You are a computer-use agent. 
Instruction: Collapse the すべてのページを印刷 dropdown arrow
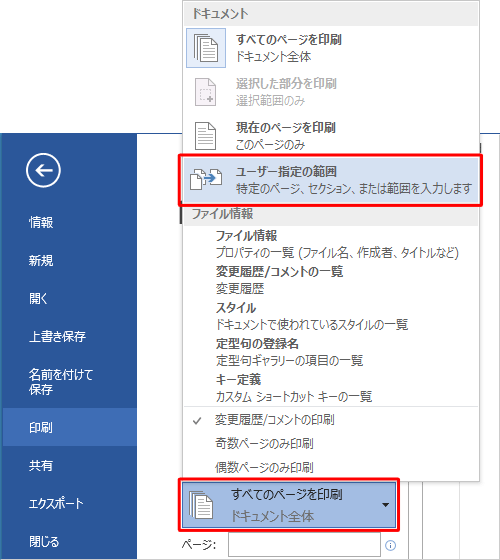385,505
